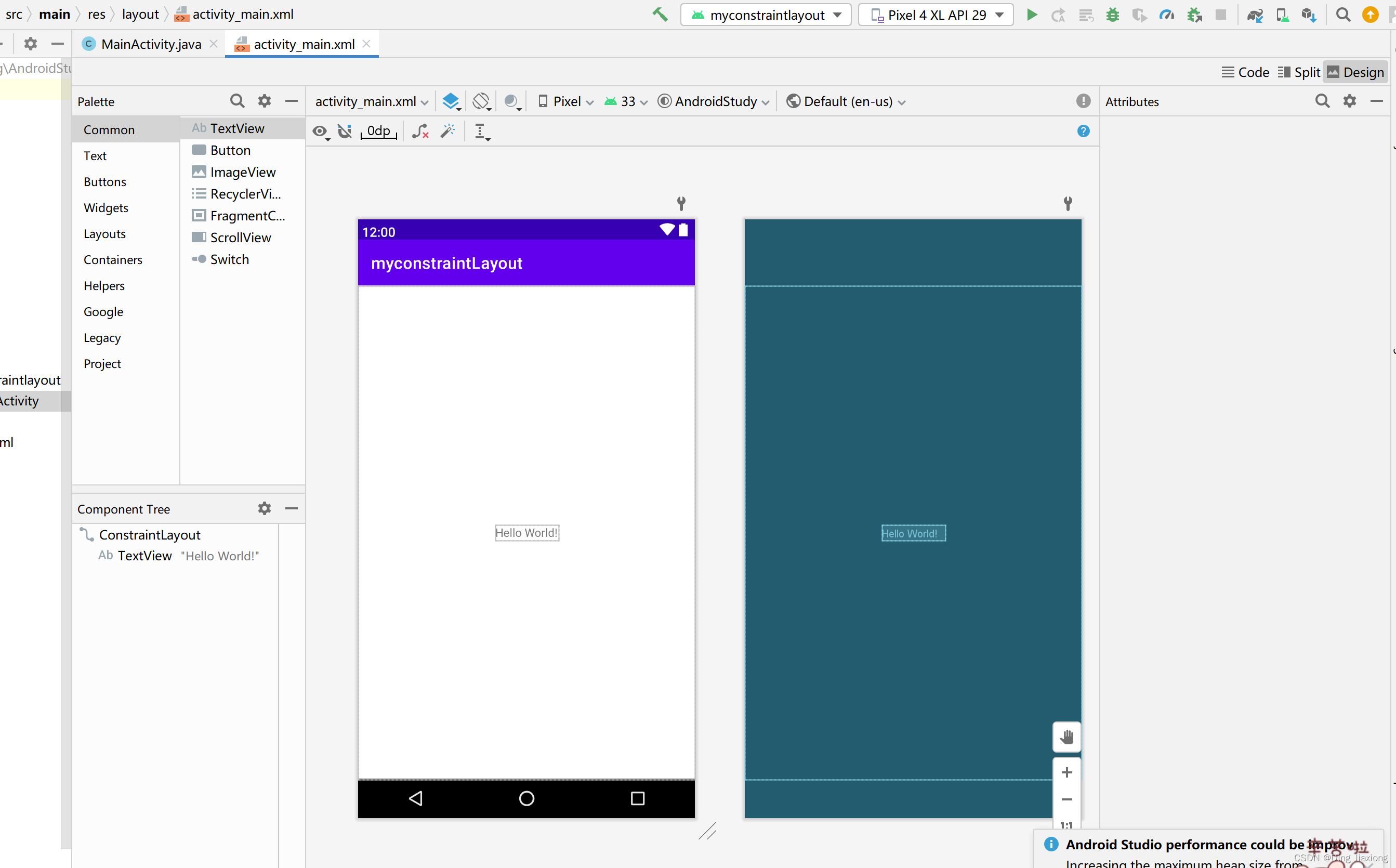Image resolution: width=1396 pixels, height=868 pixels.
Task: Switch to Code view mode
Action: tap(1245, 72)
